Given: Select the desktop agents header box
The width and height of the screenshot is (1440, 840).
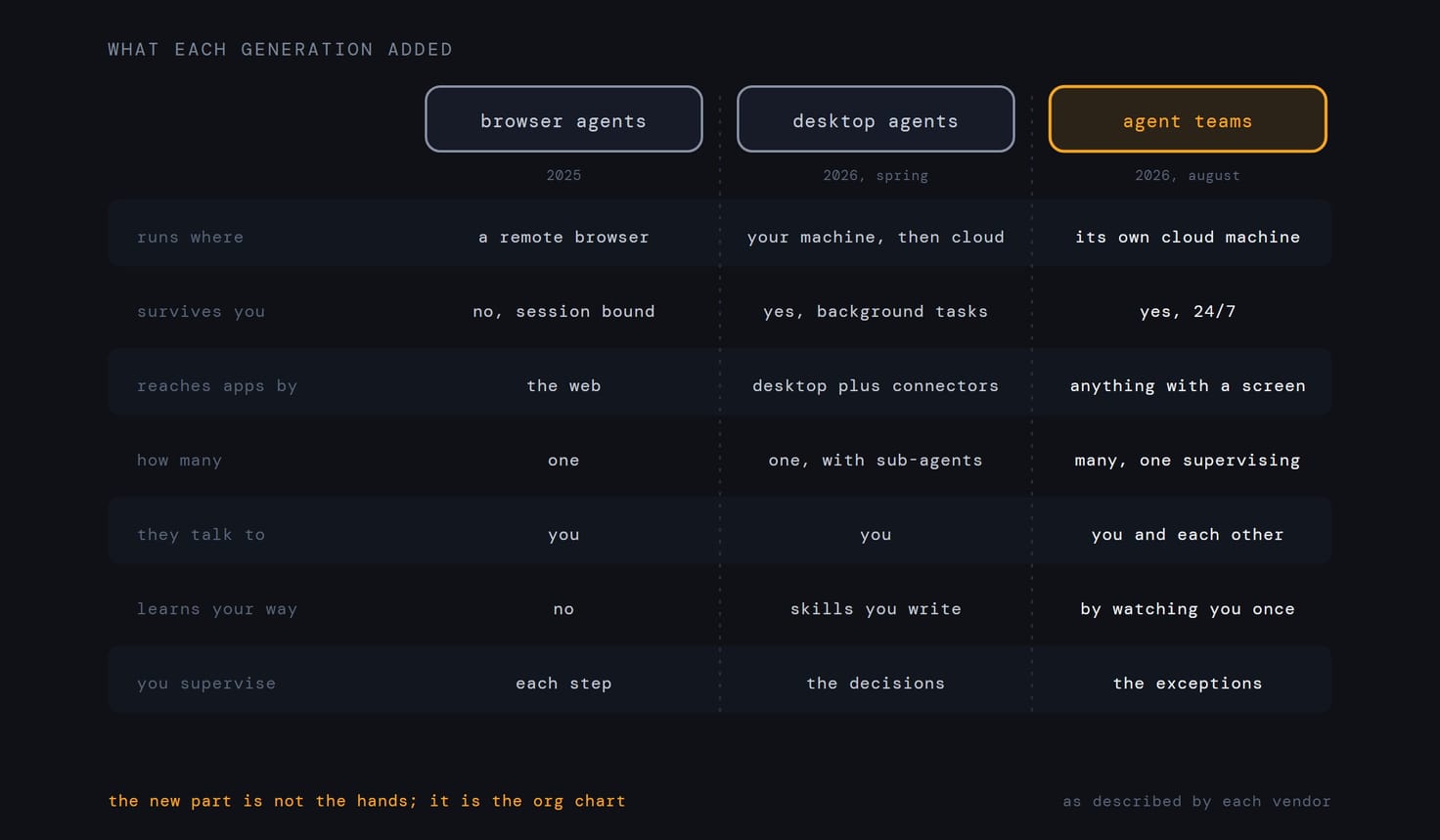Looking at the screenshot, I should [x=876, y=119].
